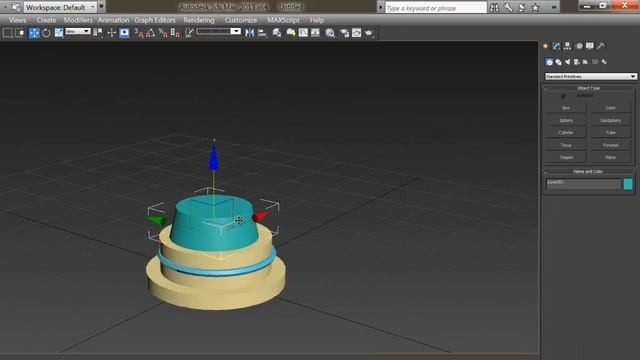Switch to the Hierarchy command panel
Viewport: 640px width, 360px height.
567,46
